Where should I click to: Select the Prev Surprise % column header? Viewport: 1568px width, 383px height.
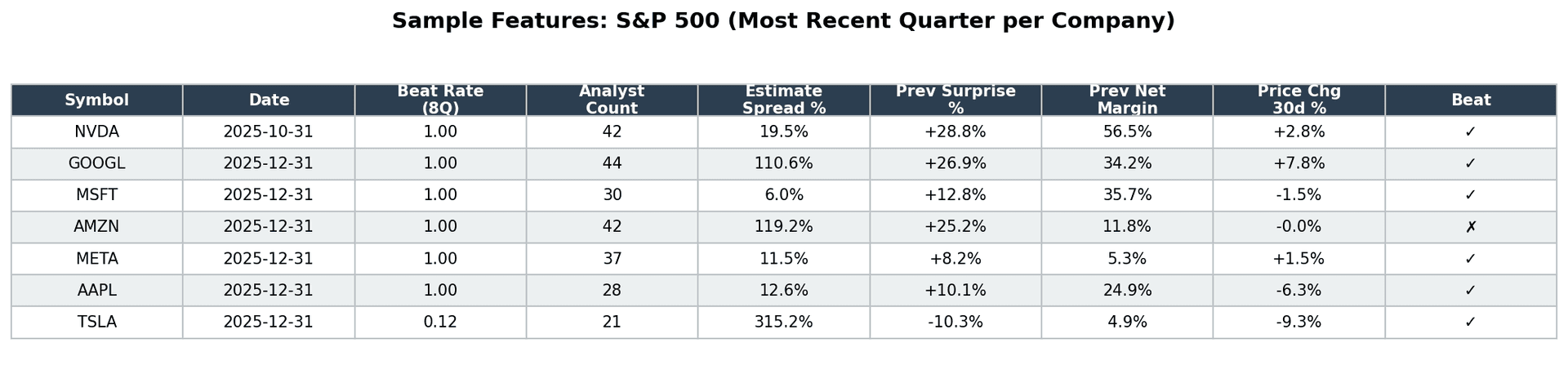coord(955,100)
